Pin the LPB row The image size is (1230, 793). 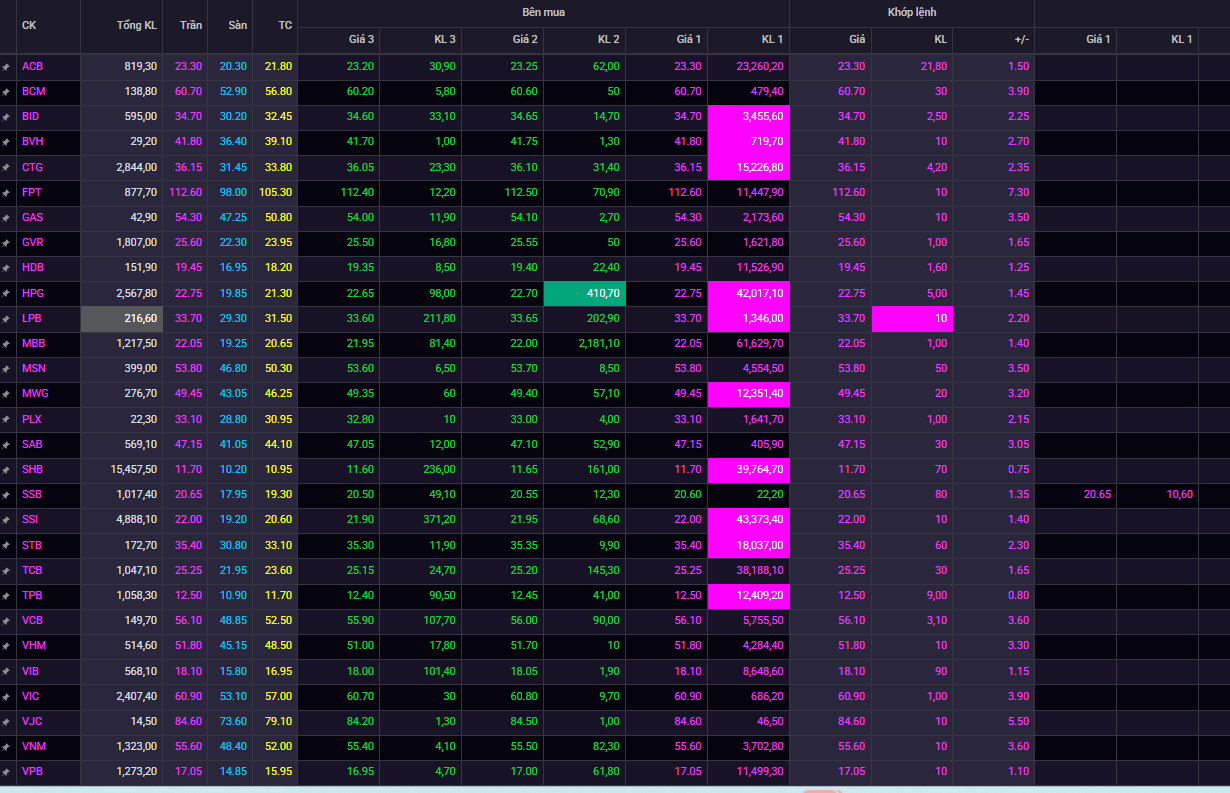(6, 319)
